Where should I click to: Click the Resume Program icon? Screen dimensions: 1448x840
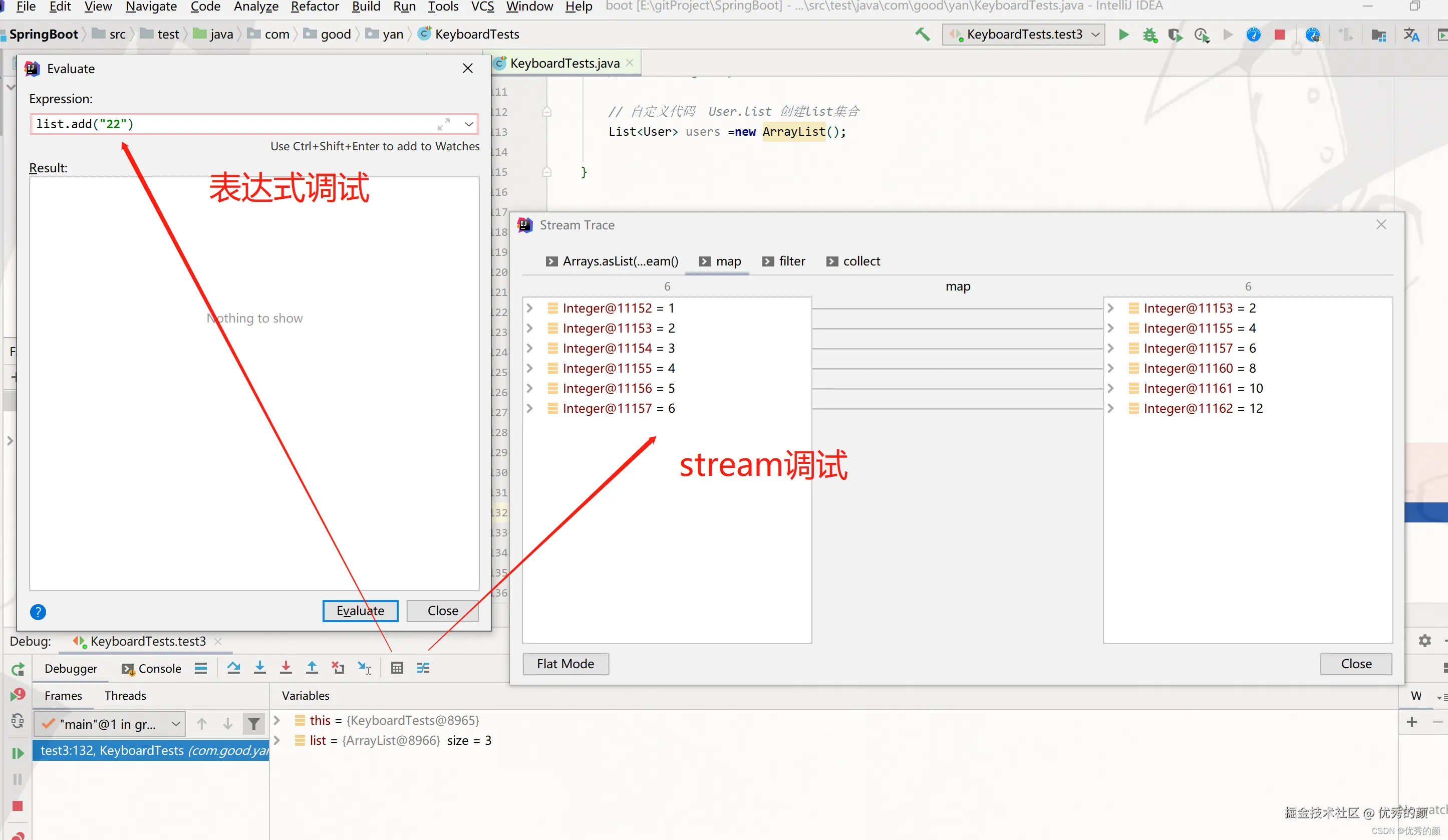[x=18, y=753]
